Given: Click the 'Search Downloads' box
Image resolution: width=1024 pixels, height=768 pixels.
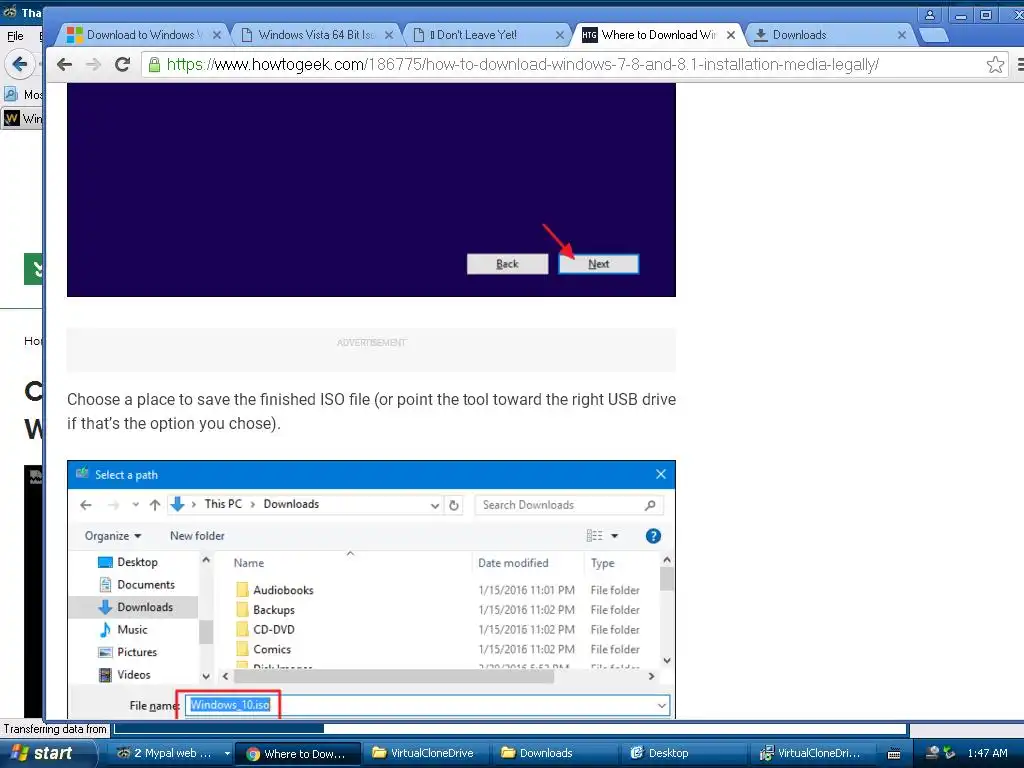Looking at the screenshot, I should coord(569,505).
